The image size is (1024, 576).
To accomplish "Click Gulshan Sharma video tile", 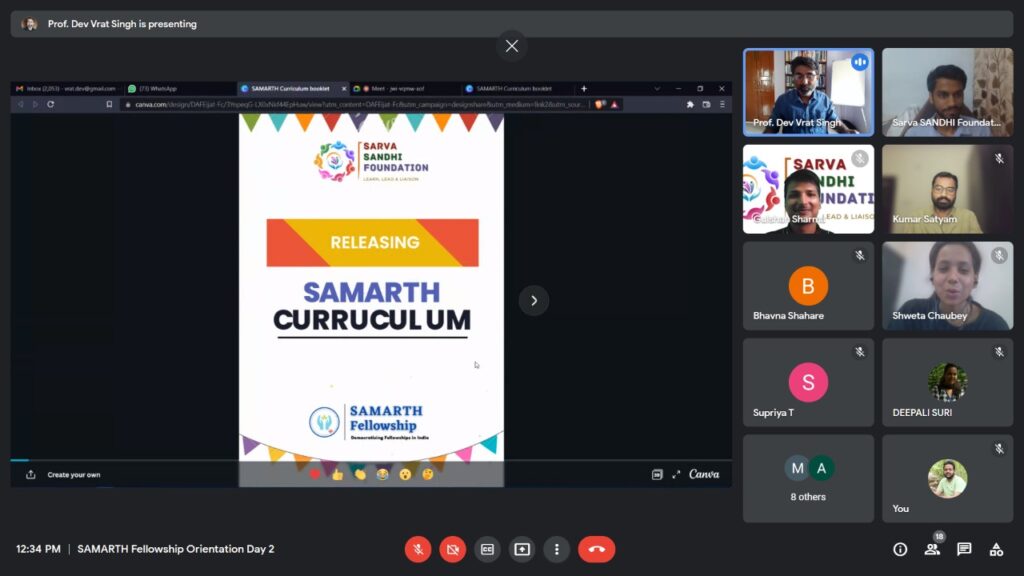I will click(808, 189).
